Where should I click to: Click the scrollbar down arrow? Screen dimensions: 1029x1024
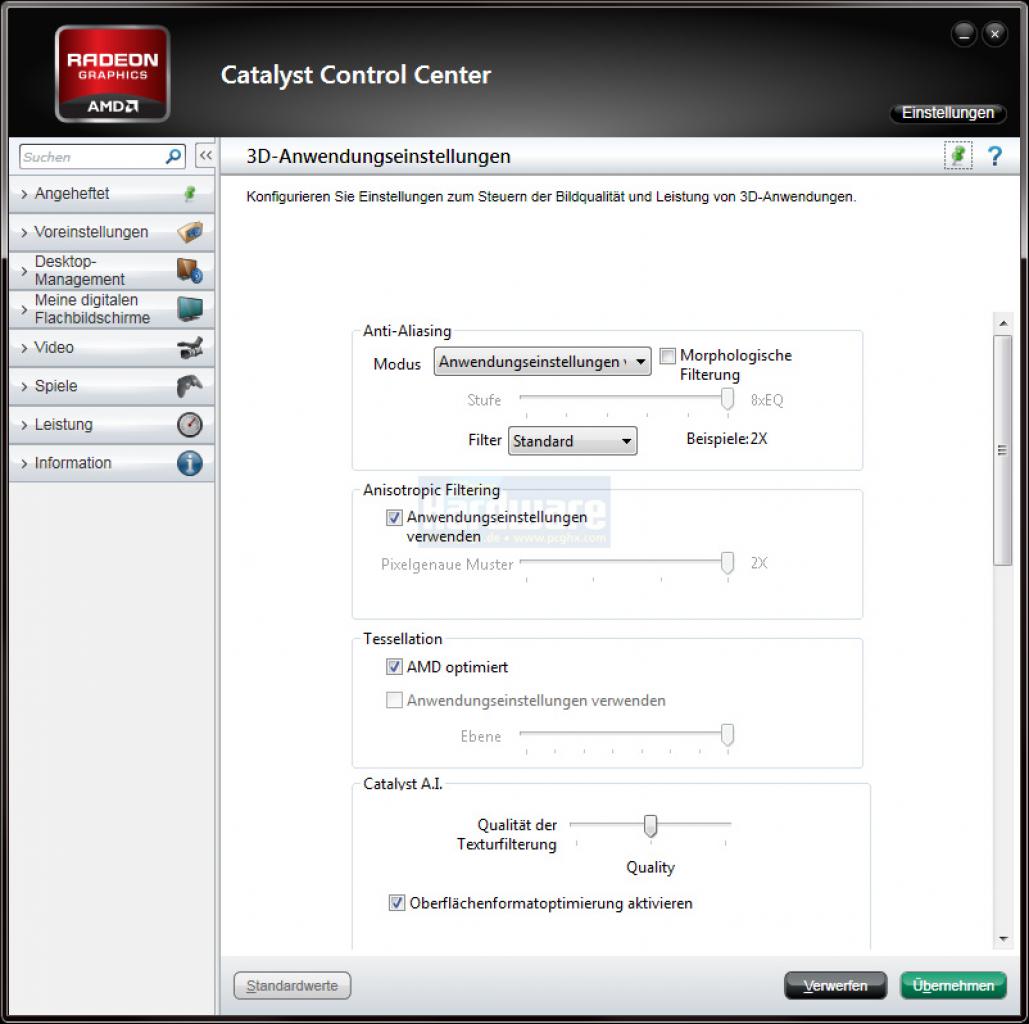point(1003,939)
